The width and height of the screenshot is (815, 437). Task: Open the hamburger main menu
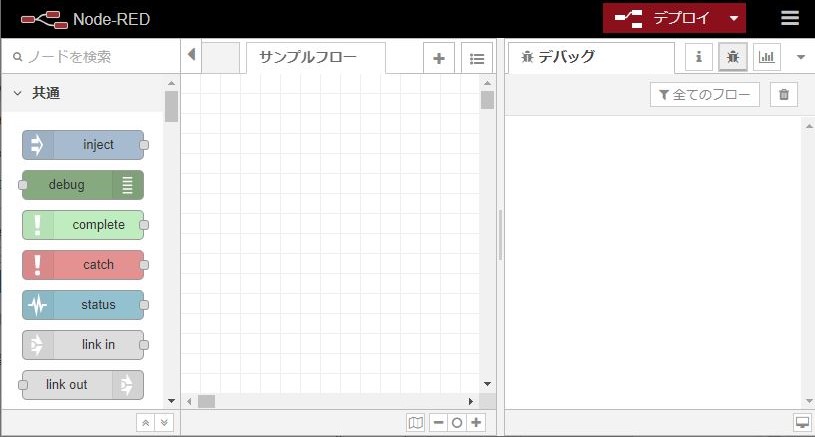[x=790, y=18]
